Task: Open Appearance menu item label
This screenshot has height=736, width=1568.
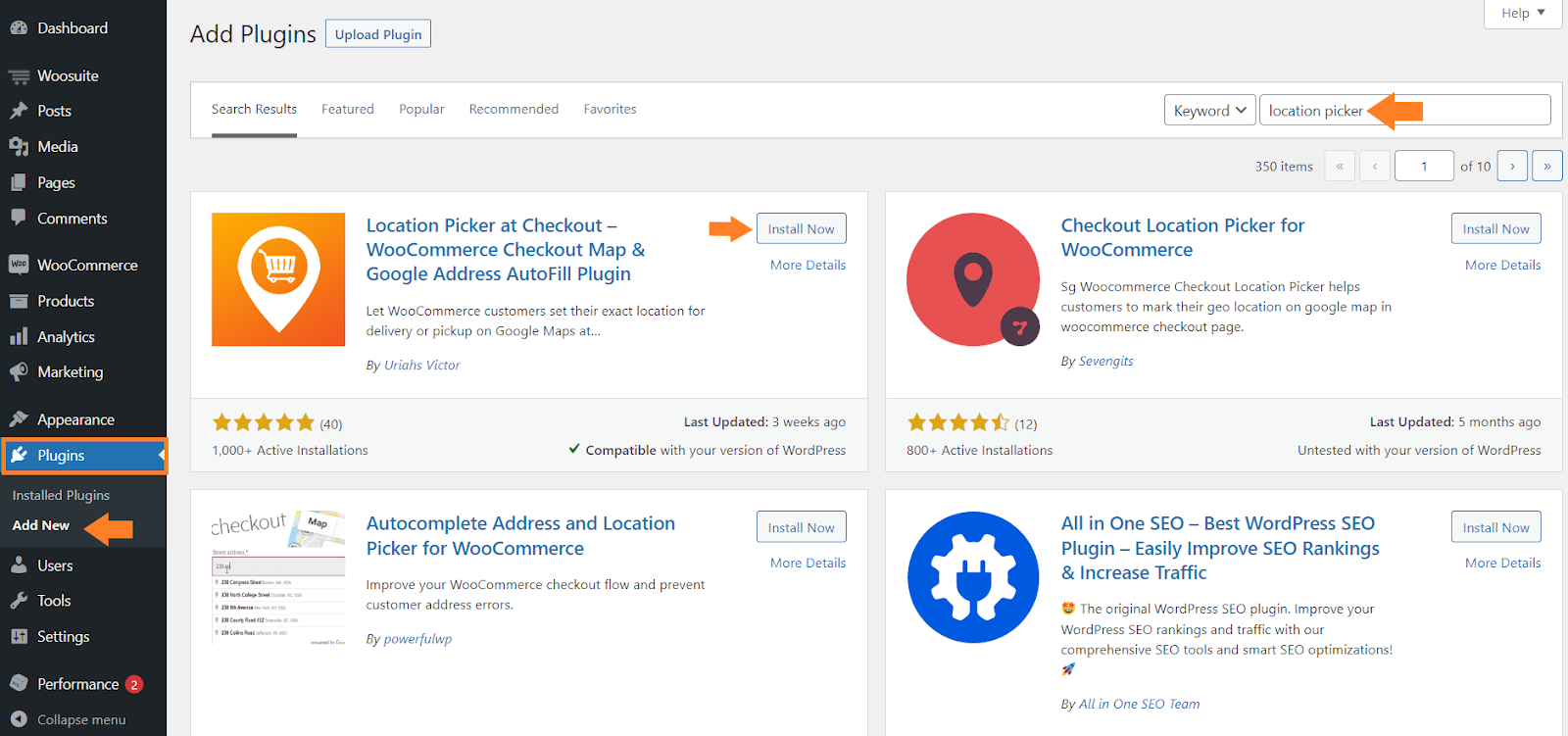Action: pos(75,419)
